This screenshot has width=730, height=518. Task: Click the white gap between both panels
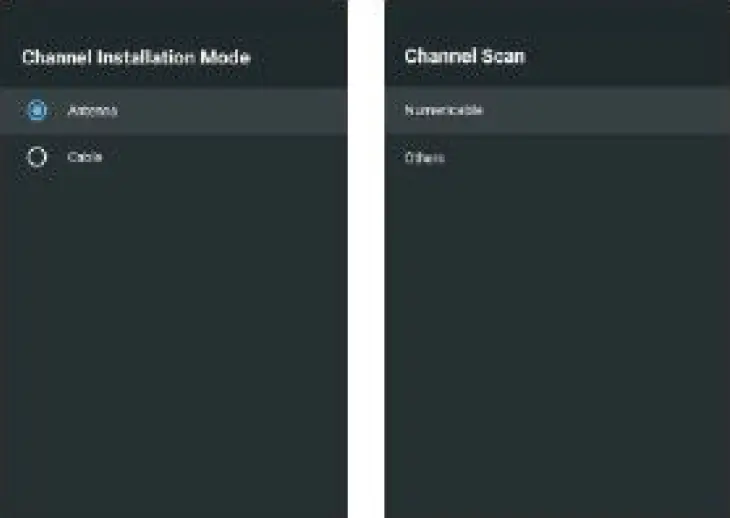[x=366, y=259]
